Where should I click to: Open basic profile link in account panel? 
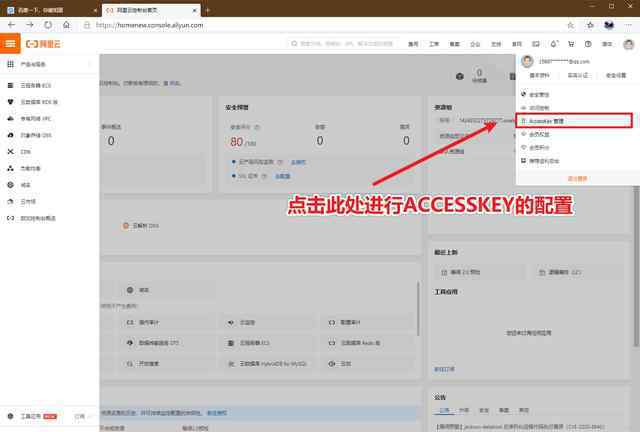[539, 76]
